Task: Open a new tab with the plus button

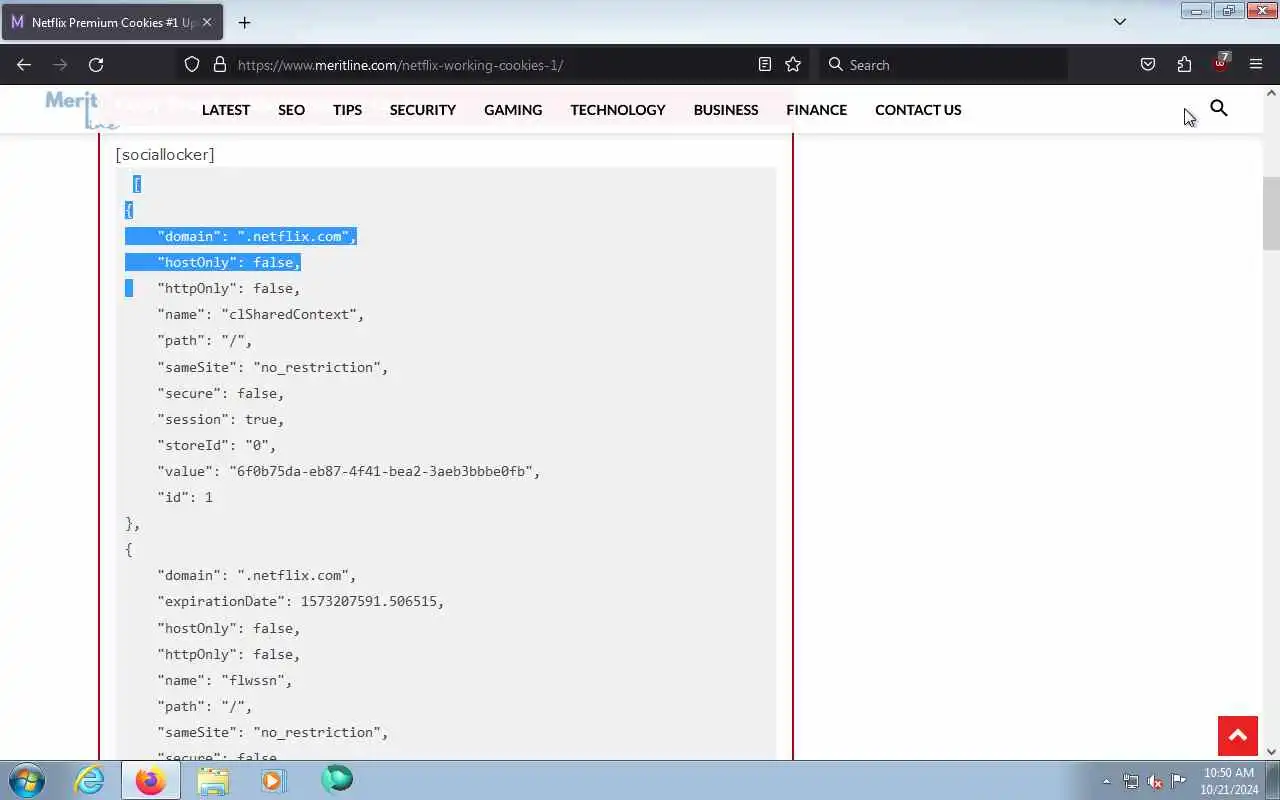Action: pyautogui.click(x=244, y=22)
